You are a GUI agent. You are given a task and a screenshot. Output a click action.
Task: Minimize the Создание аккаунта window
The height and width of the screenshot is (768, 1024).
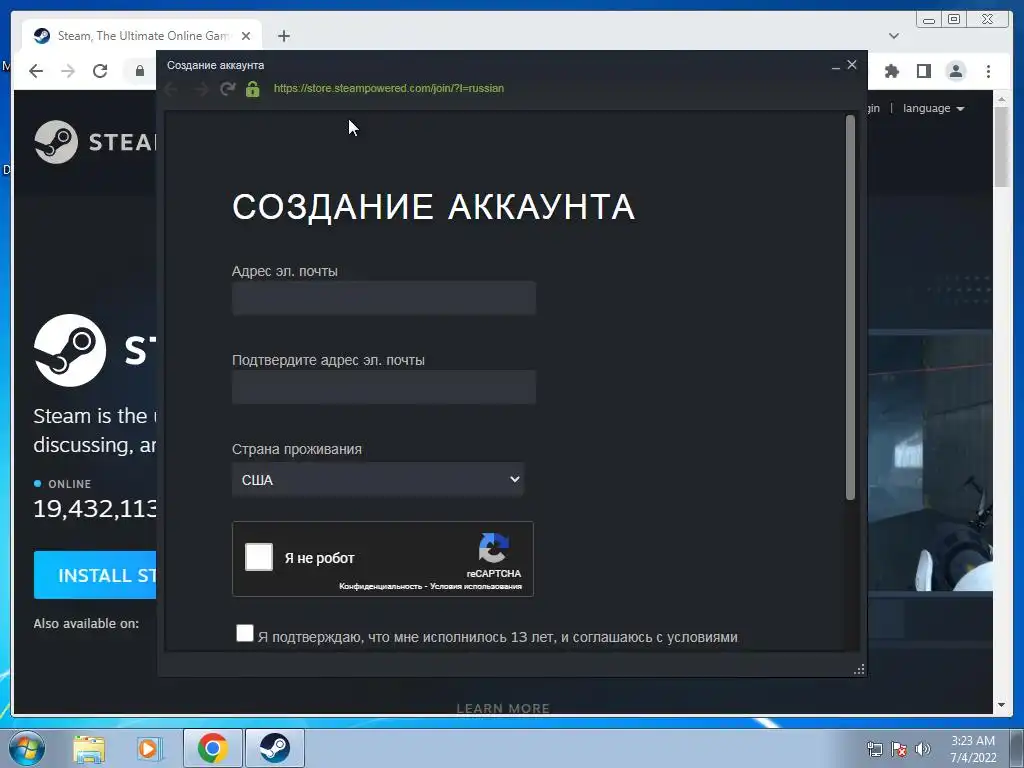coord(836,65)
